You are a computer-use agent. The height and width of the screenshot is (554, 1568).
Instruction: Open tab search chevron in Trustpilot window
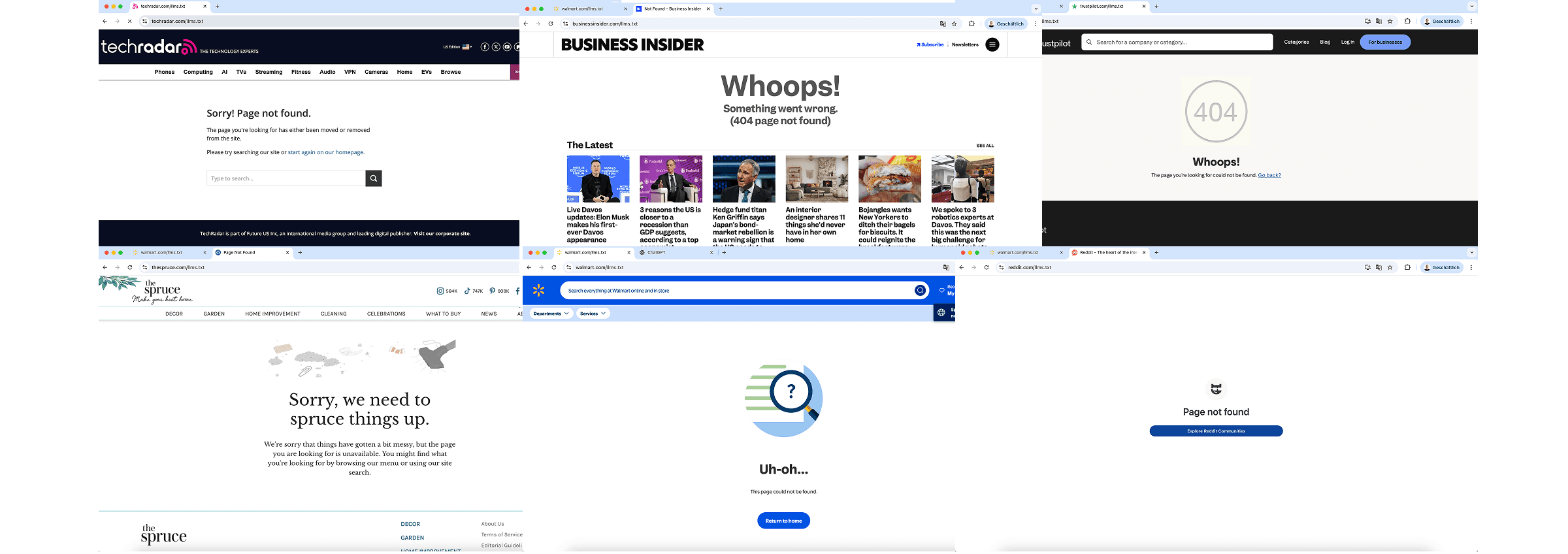[x=1471, y=7]
